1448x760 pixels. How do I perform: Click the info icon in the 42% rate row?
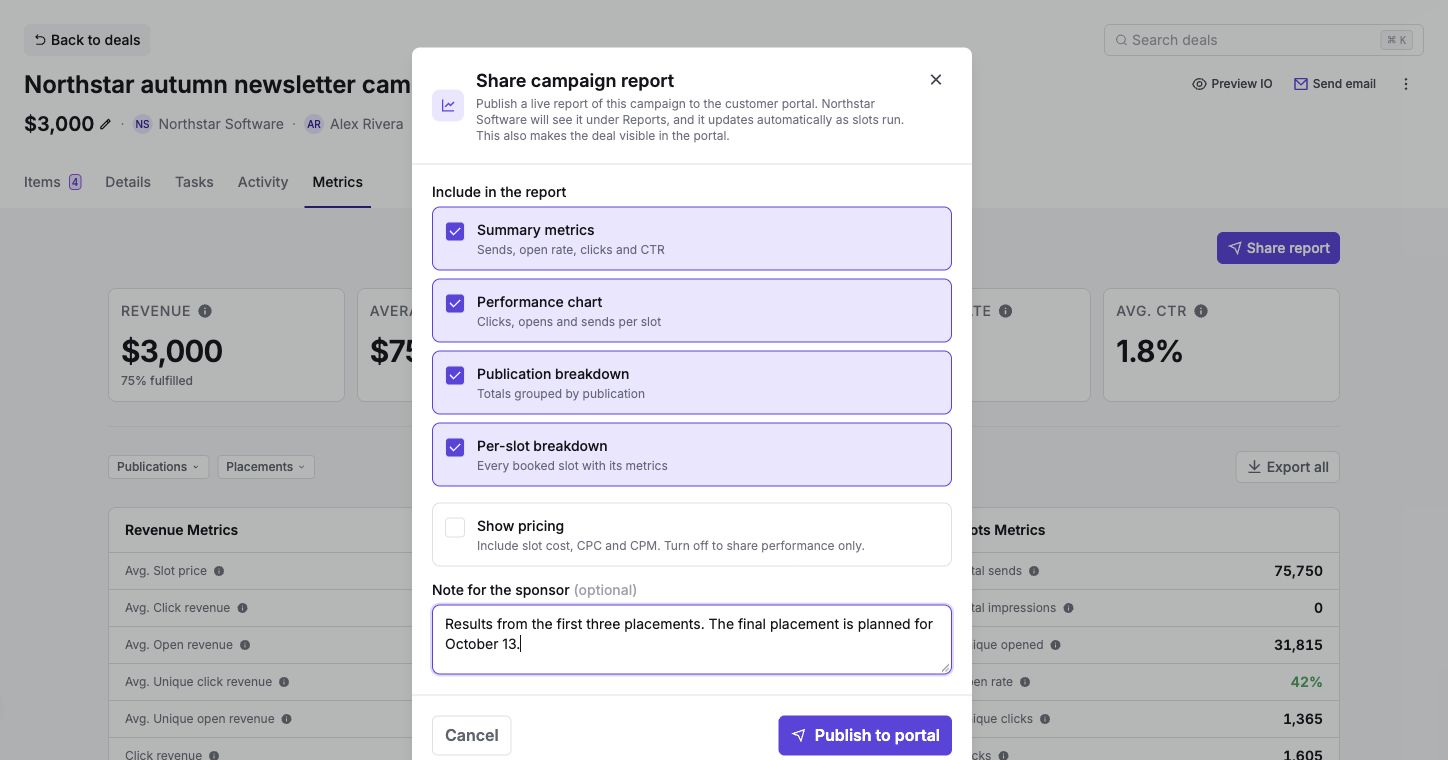point(1025,682)
